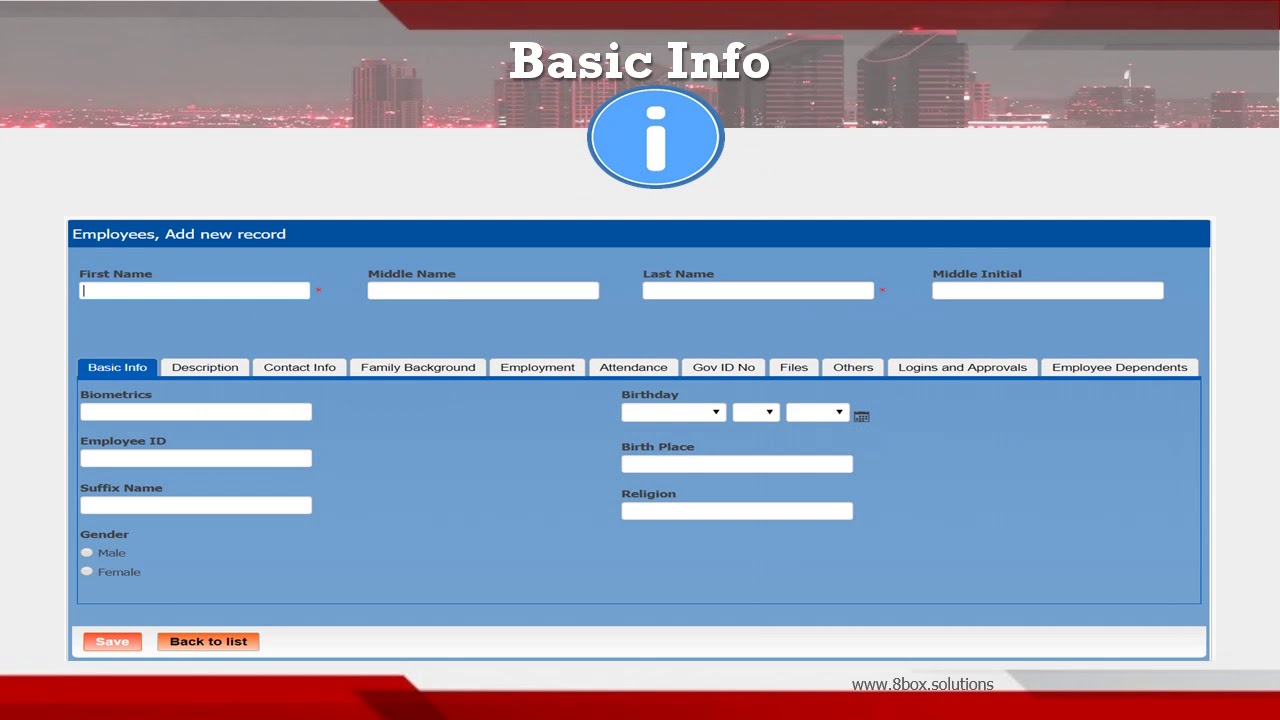Open the Birthday year dropdown

818,412
